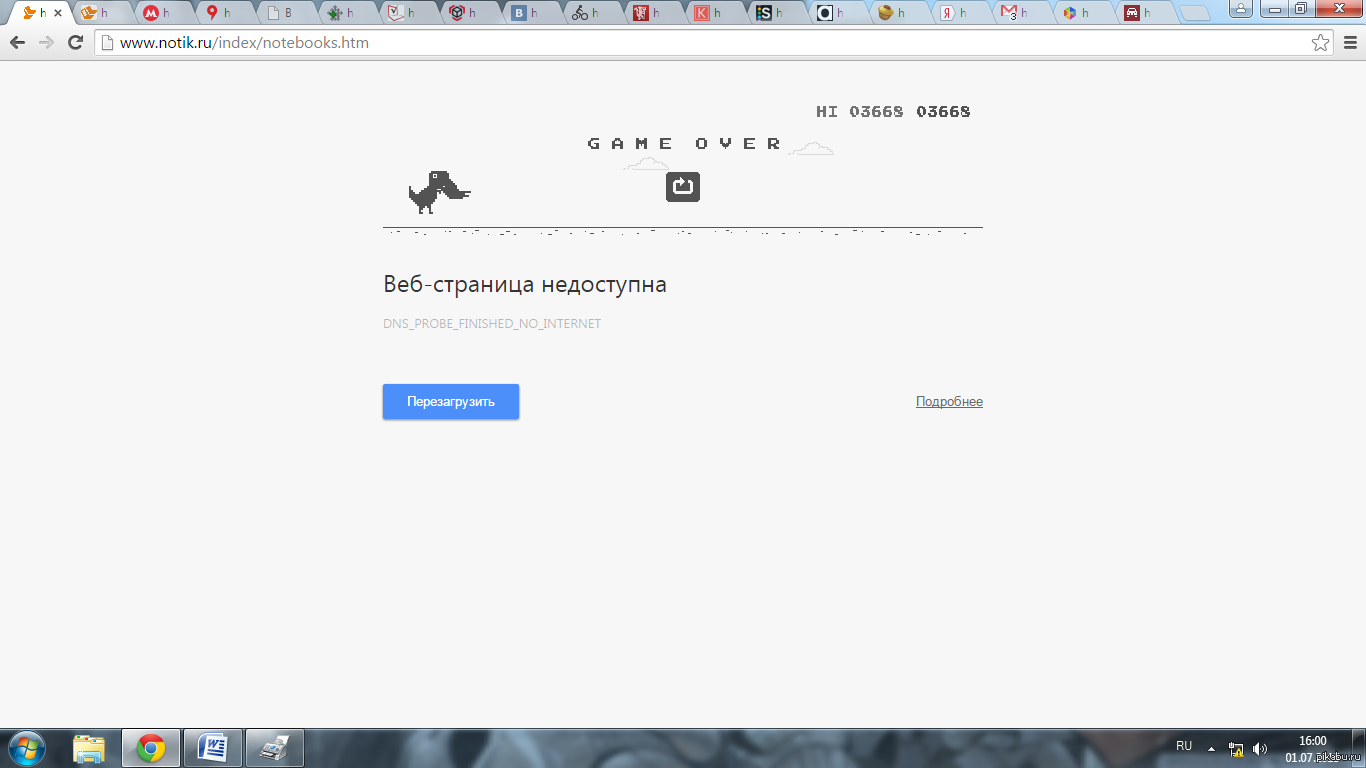The width and height of the screenshot is (1366, 768).
Task: Bookmark this page with the star icon
Action: click(x=1320, y=43)
